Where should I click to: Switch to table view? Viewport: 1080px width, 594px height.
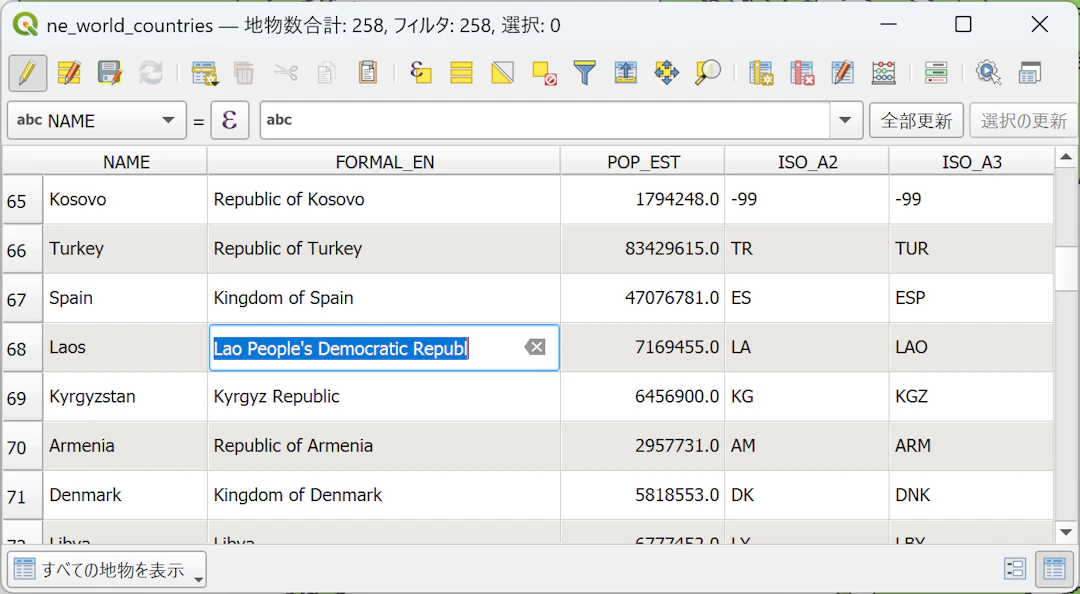(x=1054, y=569)
